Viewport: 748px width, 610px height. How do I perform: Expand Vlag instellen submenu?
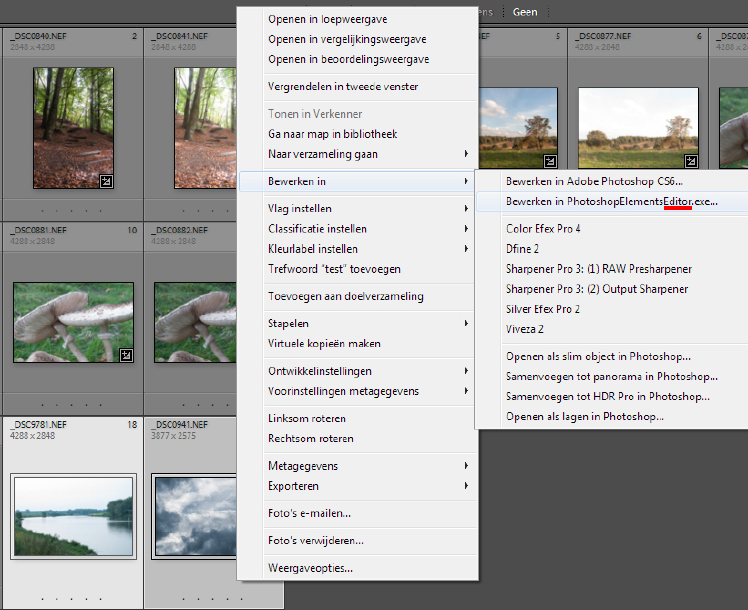(358, 208)
